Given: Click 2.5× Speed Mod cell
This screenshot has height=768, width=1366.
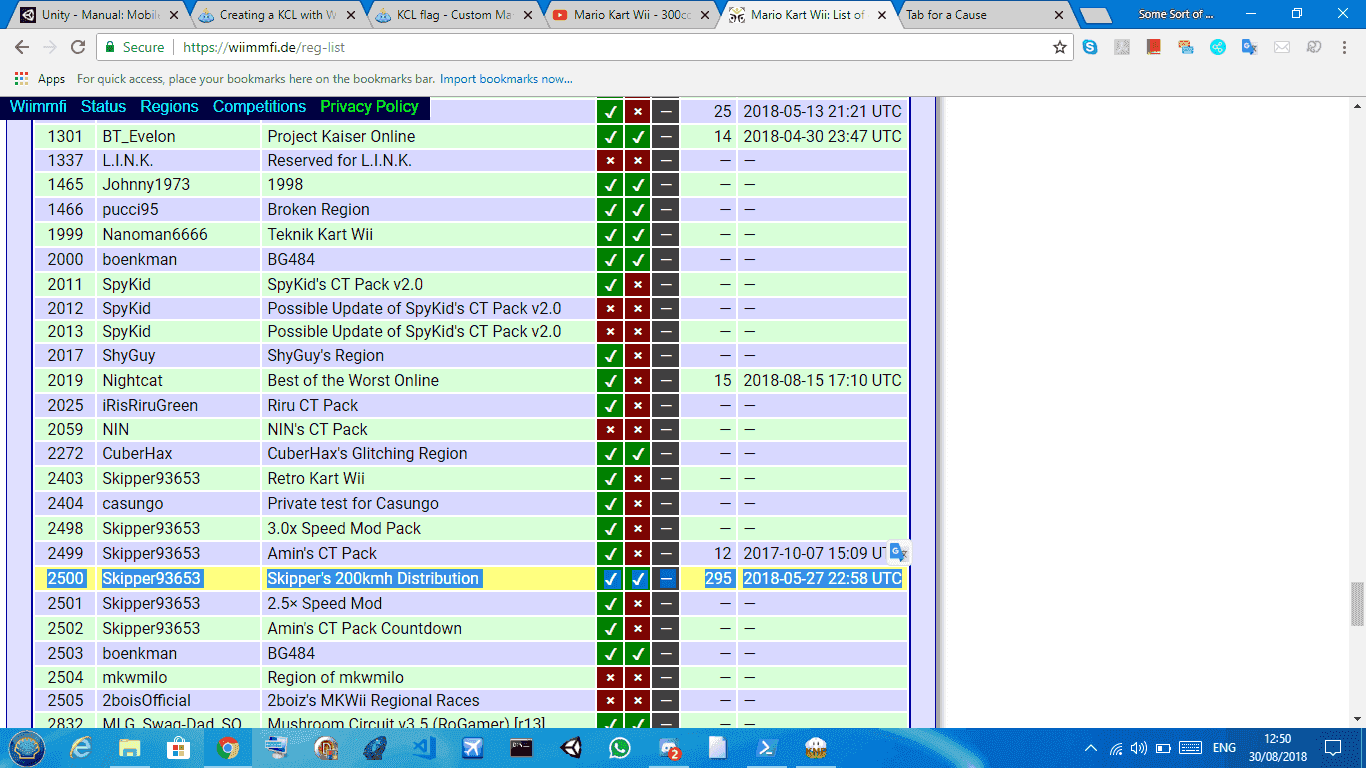Looking at the screenshot, I should 429,603.
